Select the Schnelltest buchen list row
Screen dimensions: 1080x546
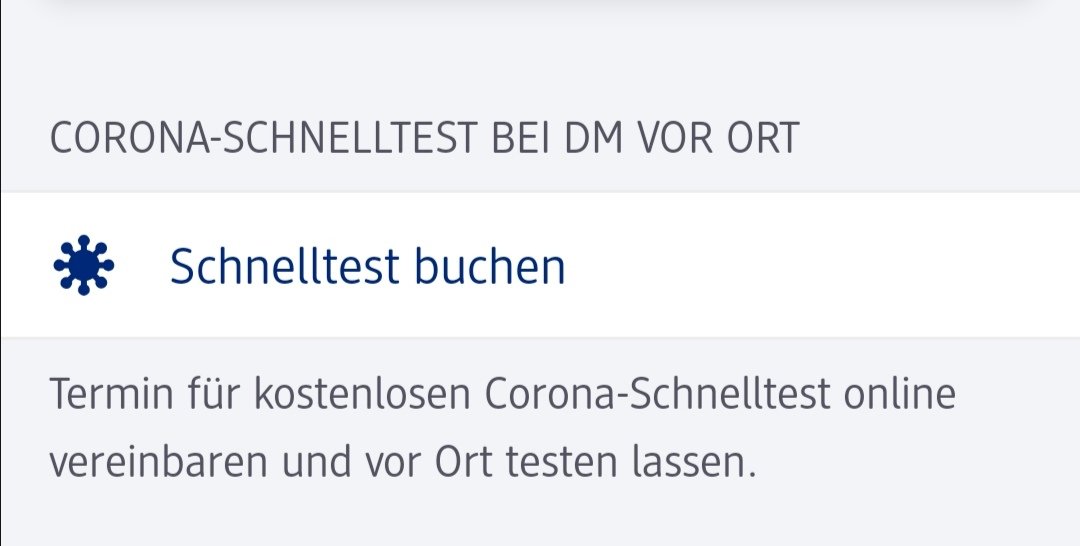coord(540,265)
